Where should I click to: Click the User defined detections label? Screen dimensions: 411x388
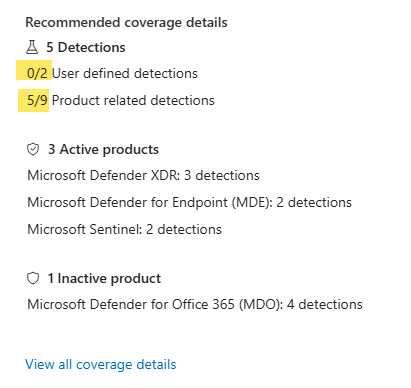pos(125,73)
